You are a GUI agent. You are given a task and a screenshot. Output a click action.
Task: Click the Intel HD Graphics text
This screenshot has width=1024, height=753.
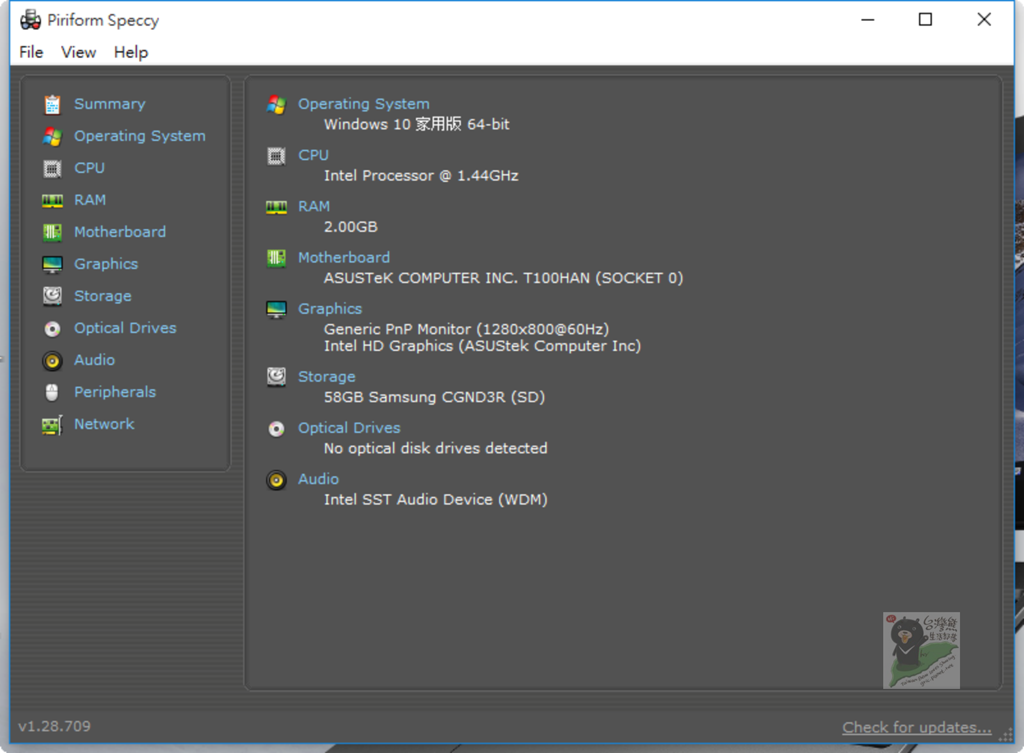(483, 345)
